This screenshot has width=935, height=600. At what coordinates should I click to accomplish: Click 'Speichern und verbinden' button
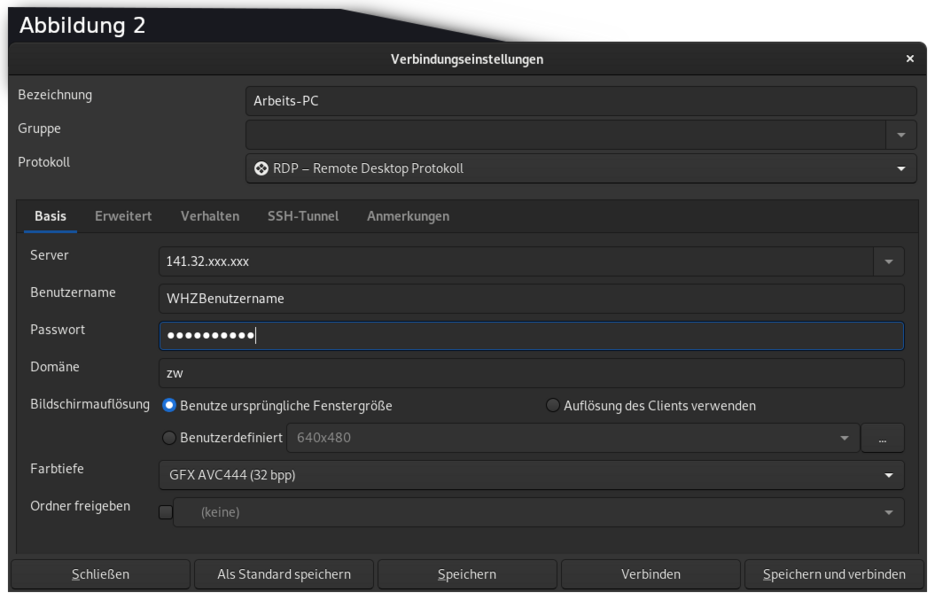pos(834,574)
